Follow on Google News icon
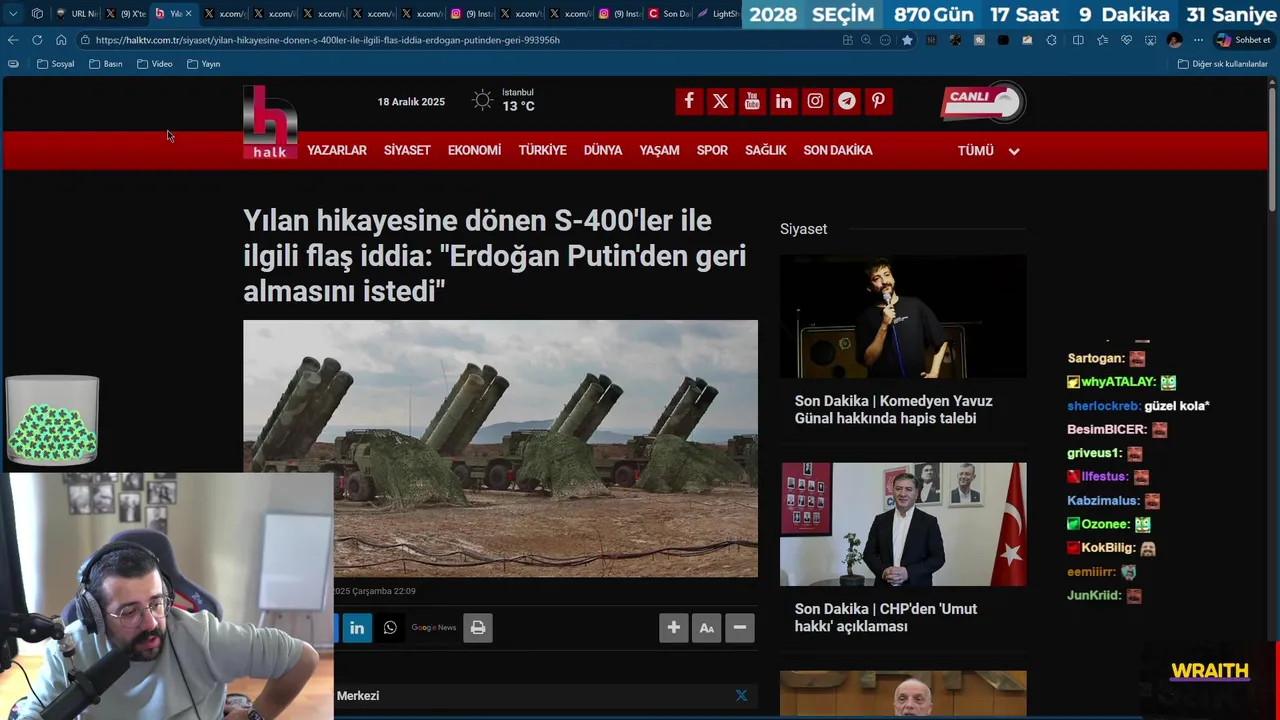Viewport: 1280px width, 720px height. tap(434, 628)
